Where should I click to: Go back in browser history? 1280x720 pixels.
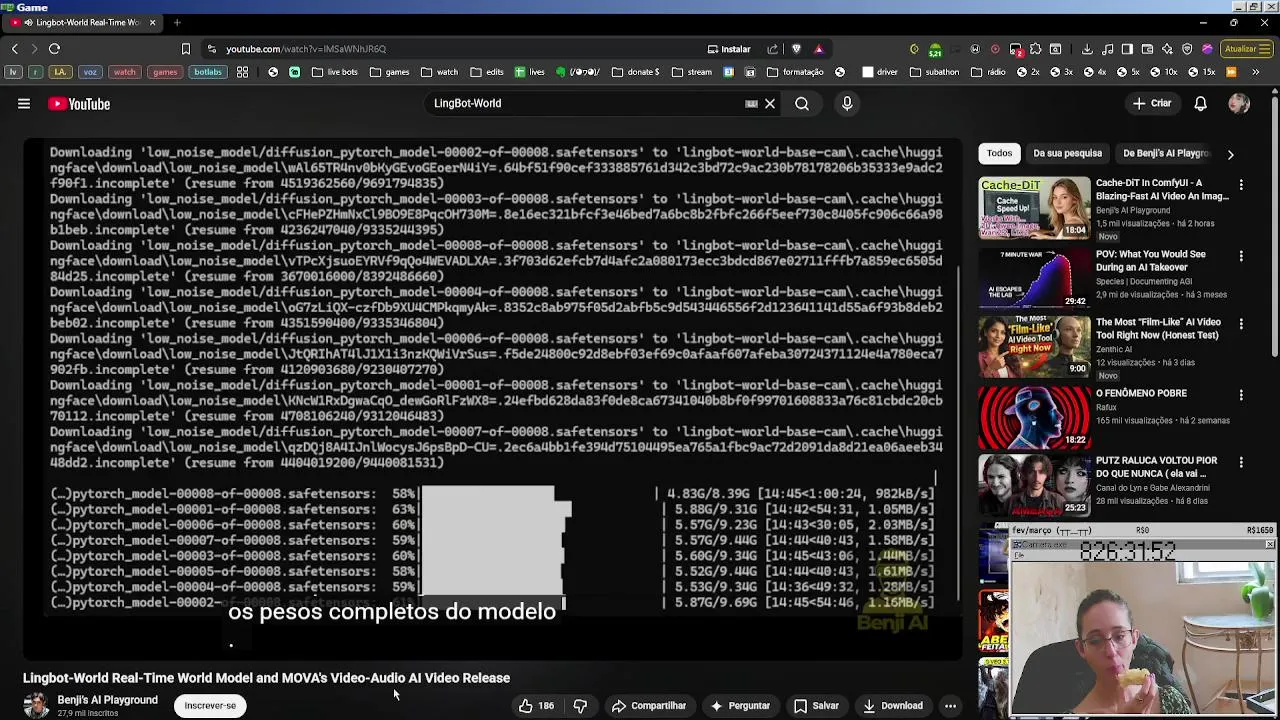point(14,49)
